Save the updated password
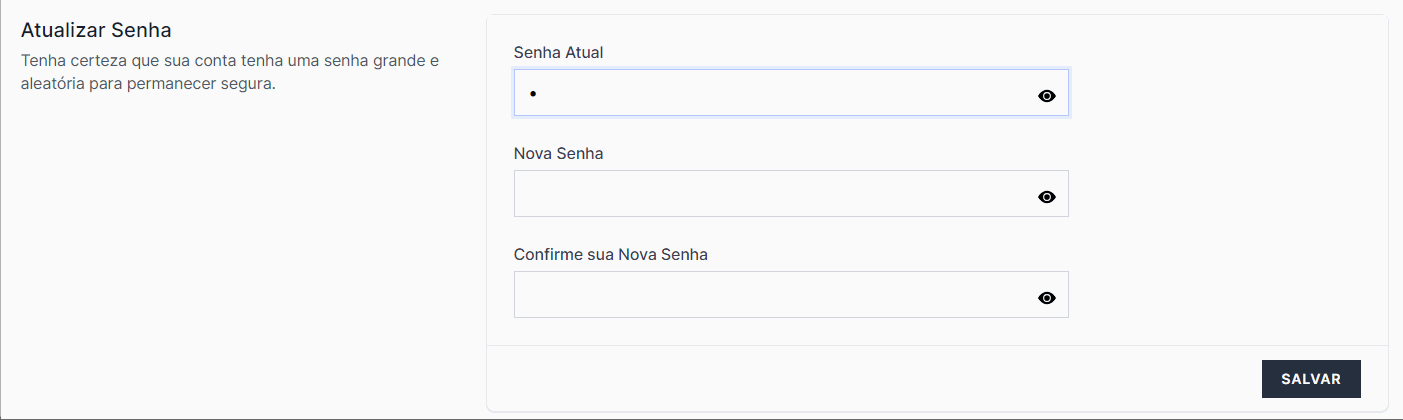The width and height of the screenshot is (1403, 420). coord(1311,379)
